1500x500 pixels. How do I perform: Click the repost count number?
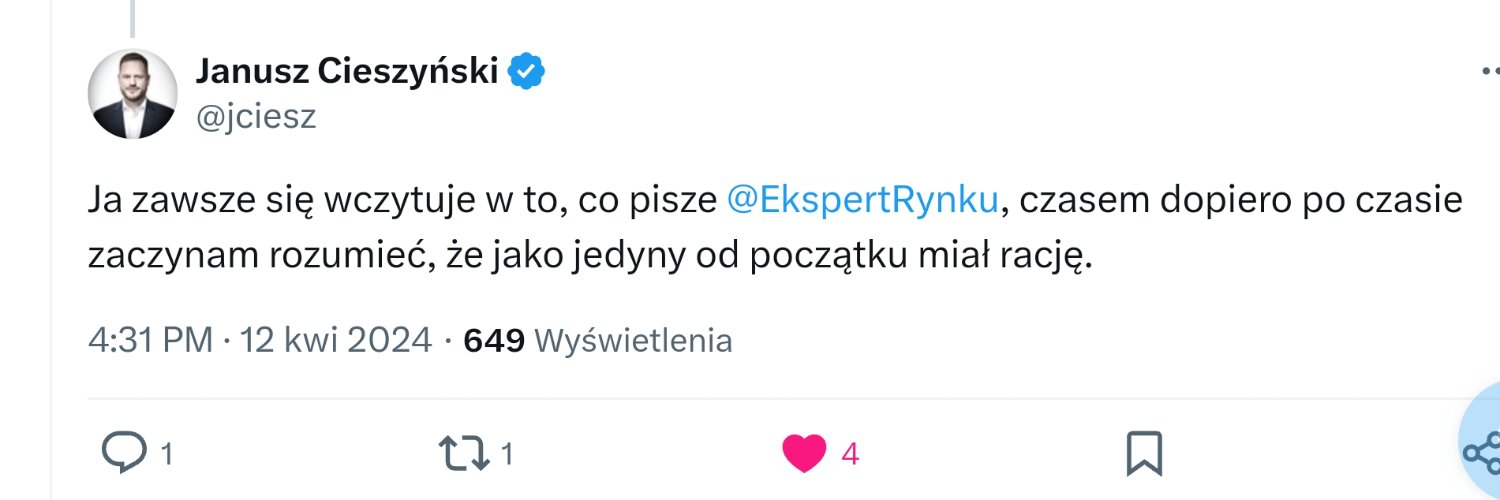[x=507, y=455]
